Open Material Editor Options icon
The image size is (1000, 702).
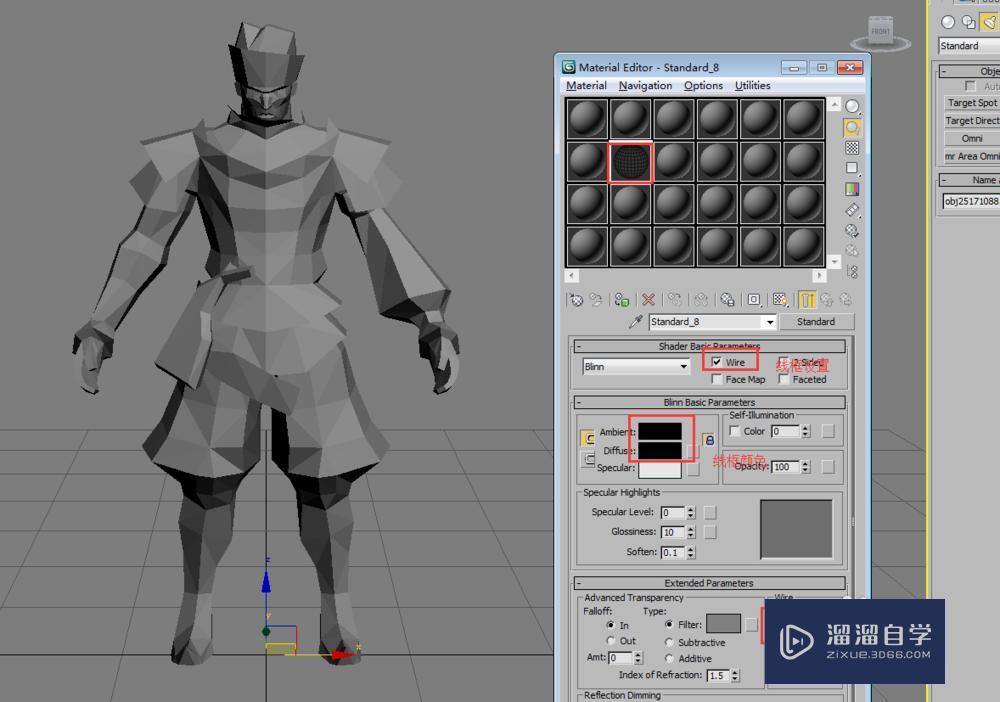click(852, 230)
